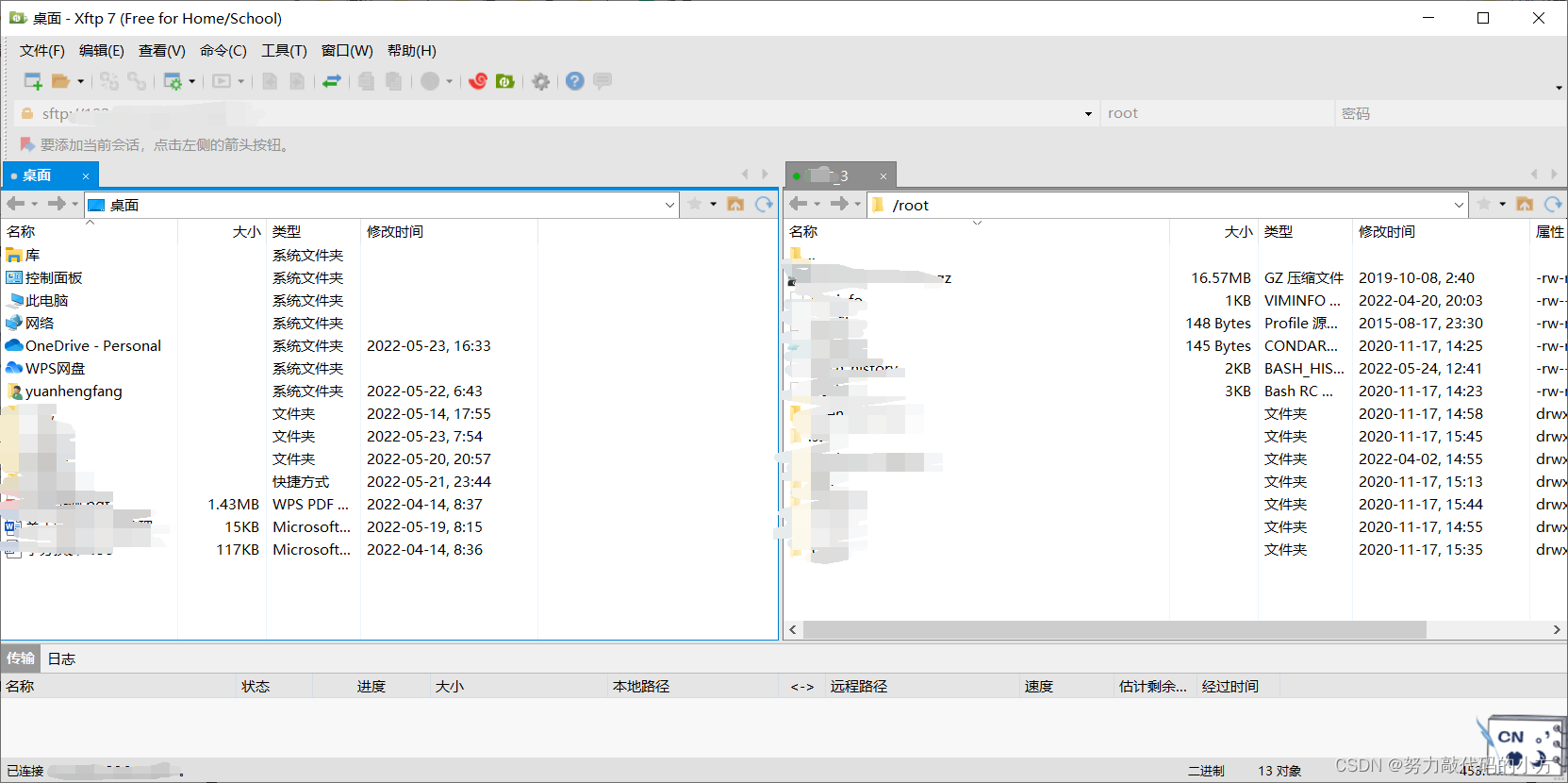The image size is (1568, 783).
Task: Click the reconnect toolbar icon
Action: 109,81
